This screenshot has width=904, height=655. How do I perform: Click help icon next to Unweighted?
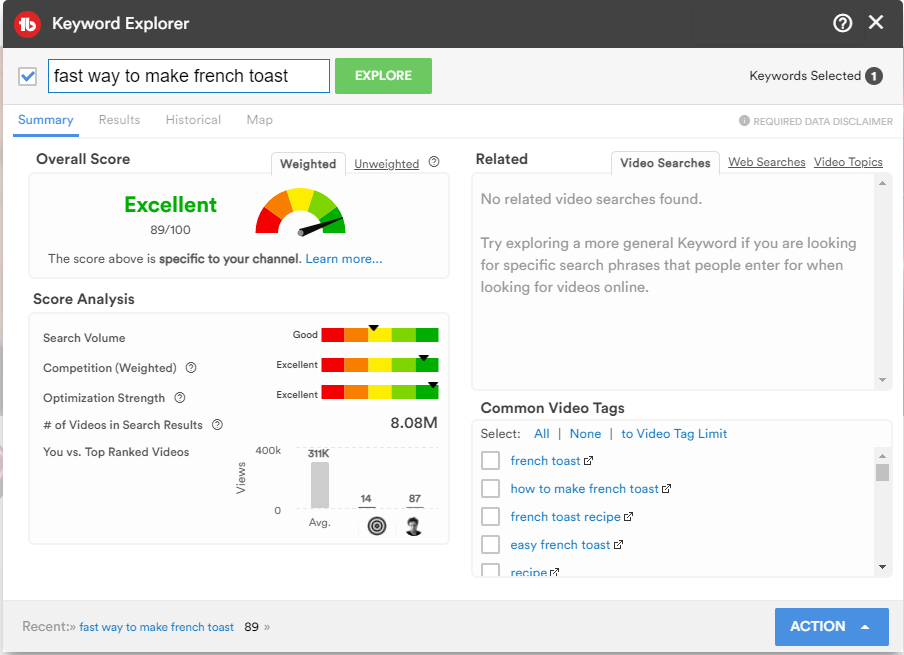tap(434, 163)
